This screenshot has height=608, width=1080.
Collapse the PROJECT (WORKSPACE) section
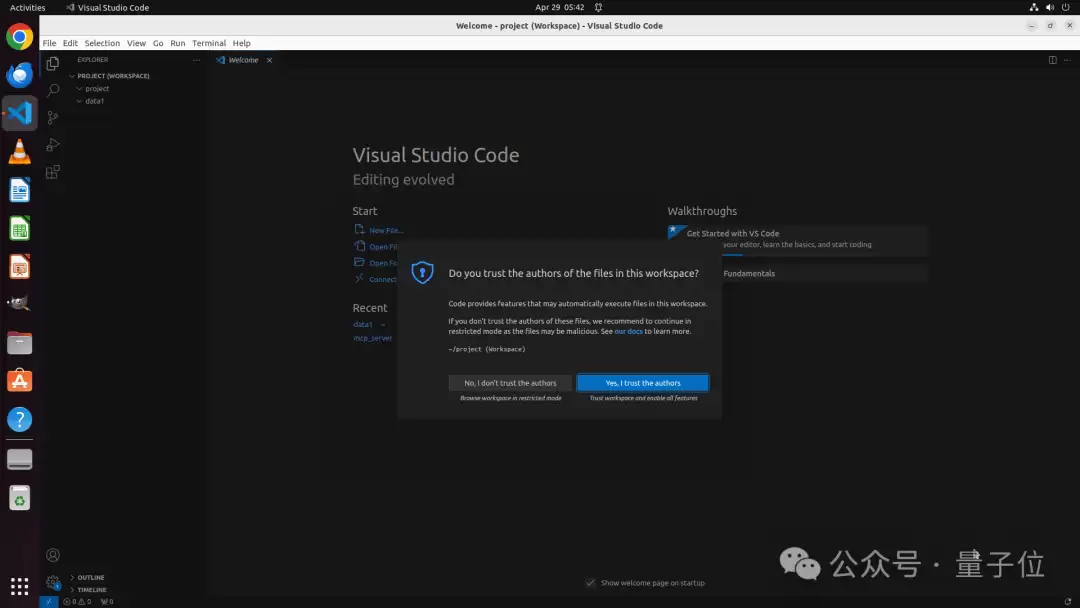(x=111, y=76)
